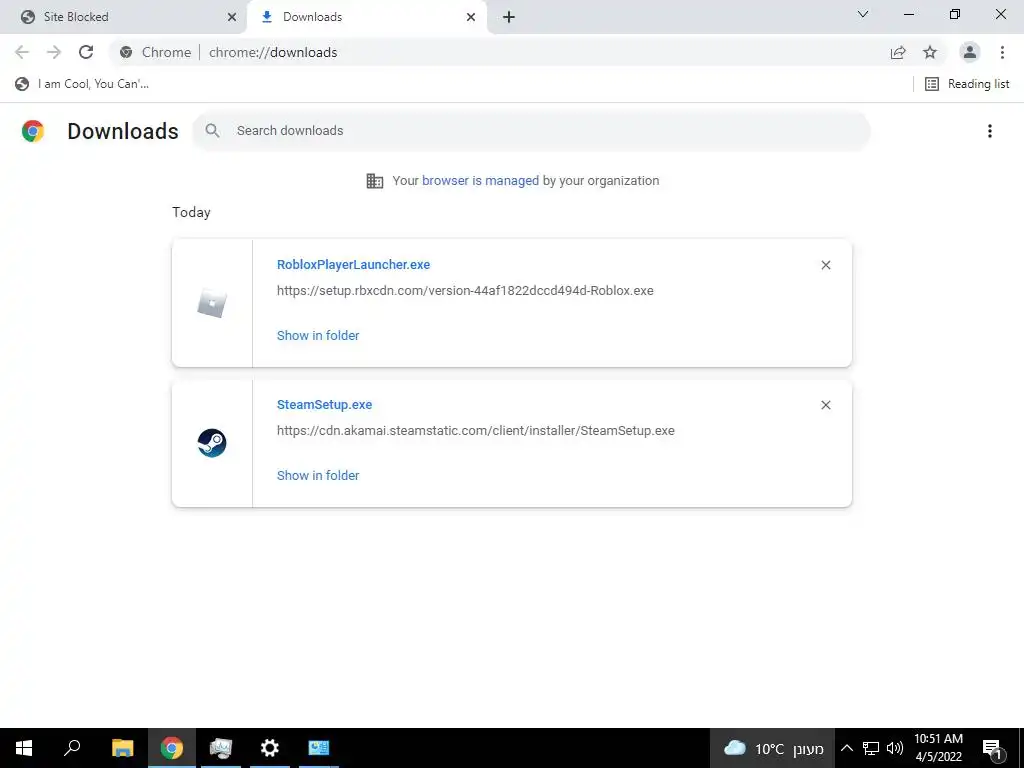Remove SteamSetup.exe from the list
The image size is (1024, 768).
pyautogui.click(x=825, y=405)
